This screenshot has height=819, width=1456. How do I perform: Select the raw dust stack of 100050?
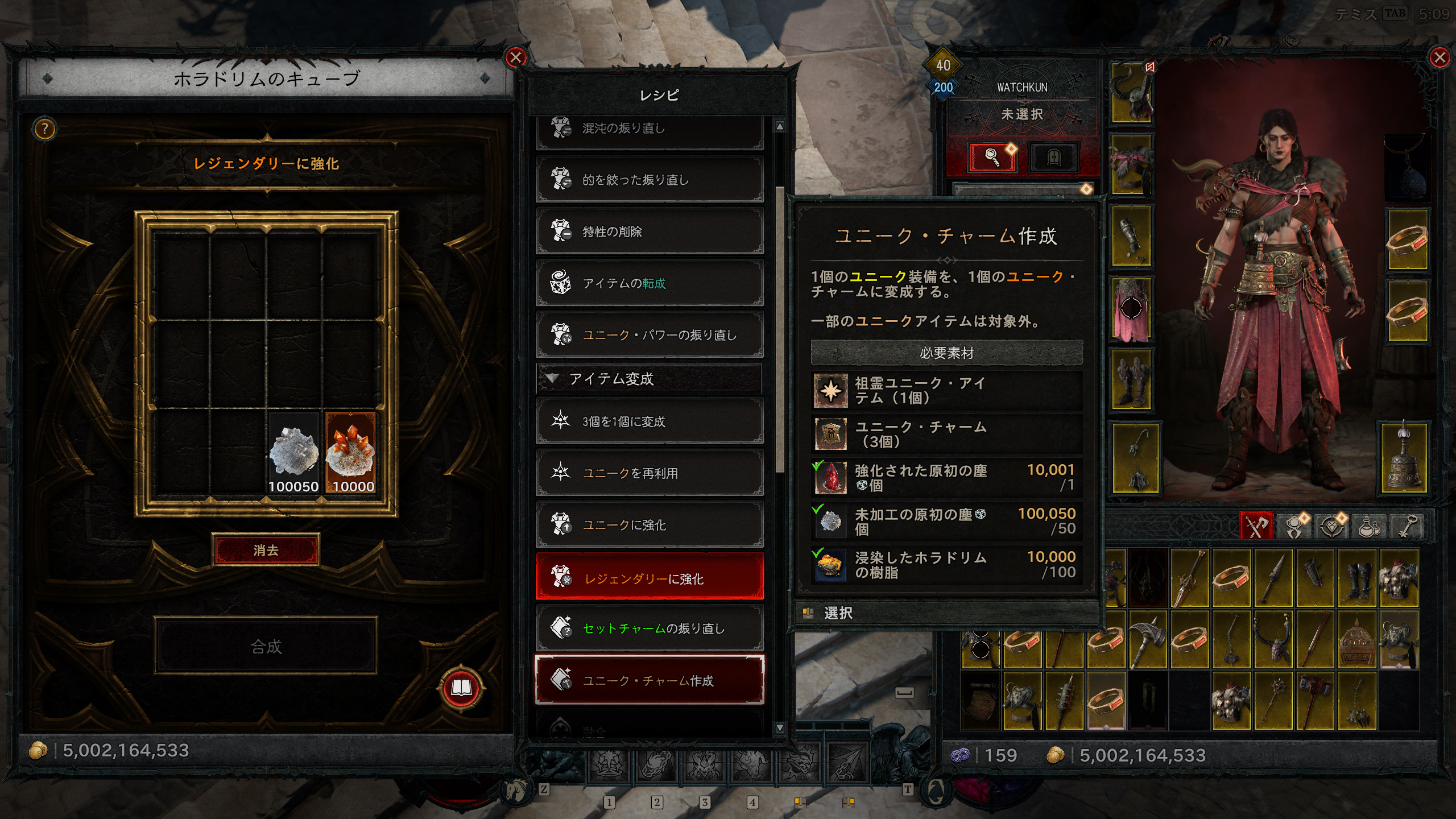(x=293, y=453)
